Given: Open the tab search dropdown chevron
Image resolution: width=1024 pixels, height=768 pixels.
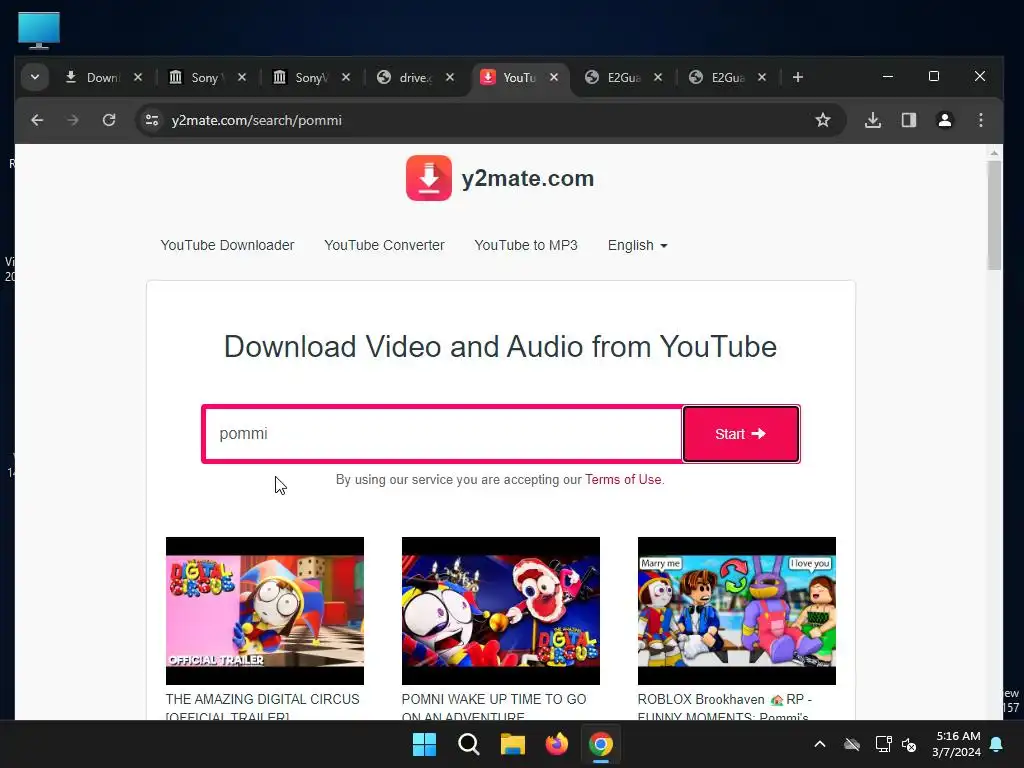Looking at the screenshot, I should tap(35, 77).
